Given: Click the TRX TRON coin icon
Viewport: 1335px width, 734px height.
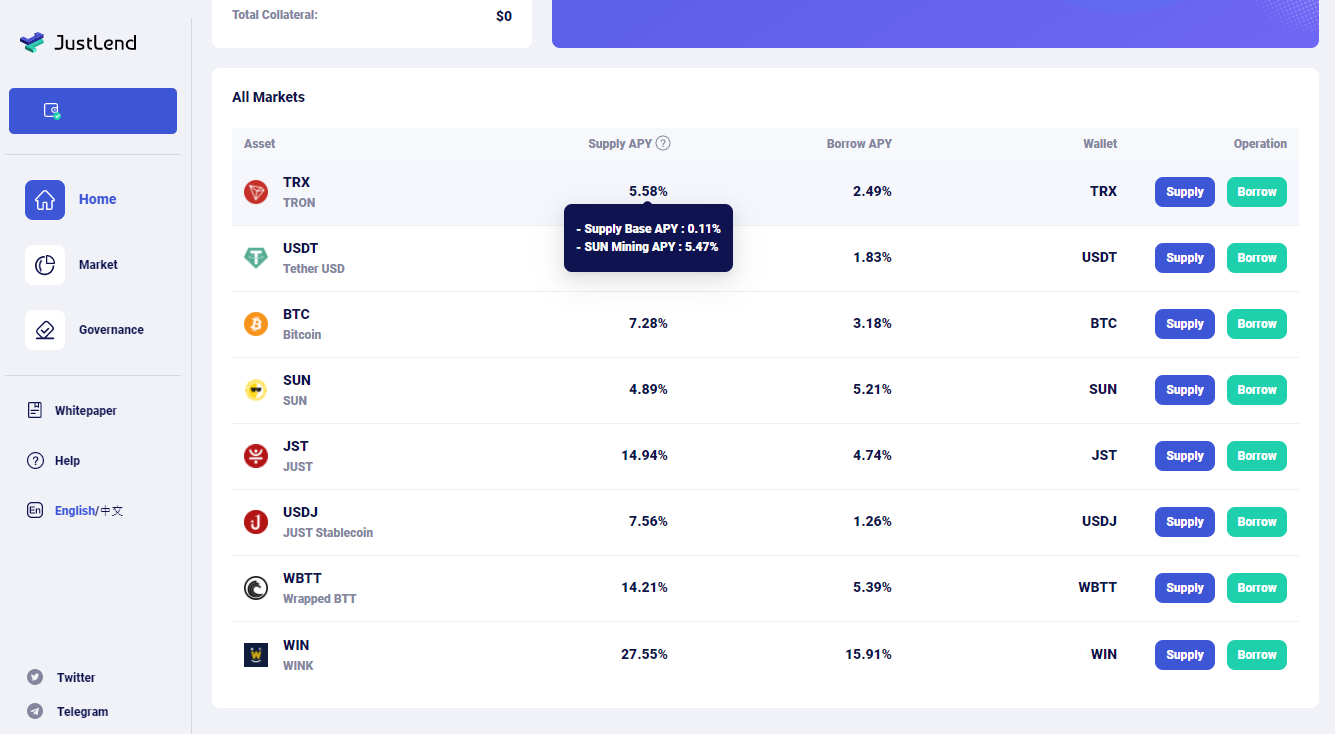Looking at the screenshot, I should 256,192.
